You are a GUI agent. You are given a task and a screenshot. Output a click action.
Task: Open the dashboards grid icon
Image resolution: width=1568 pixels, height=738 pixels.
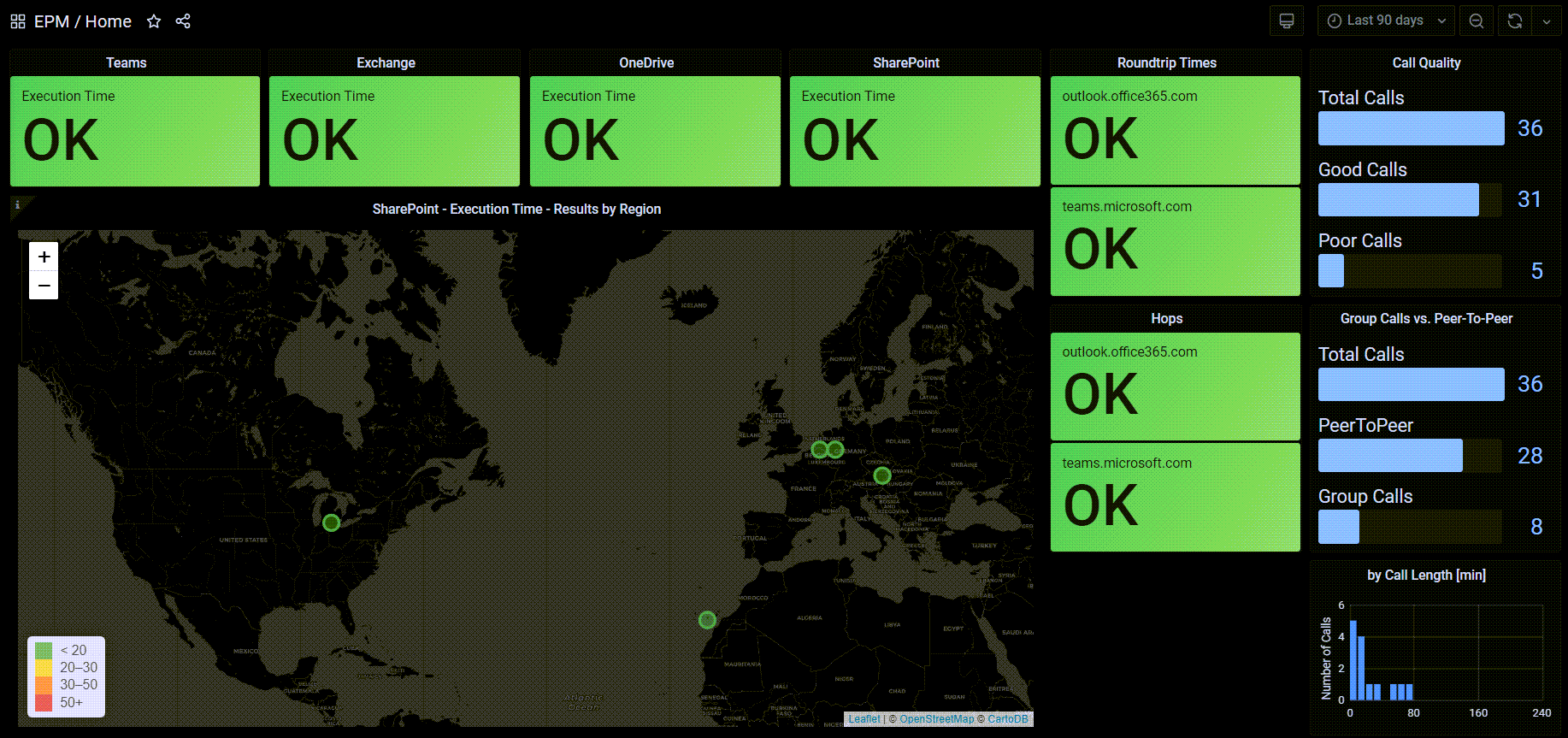[18, 21]
